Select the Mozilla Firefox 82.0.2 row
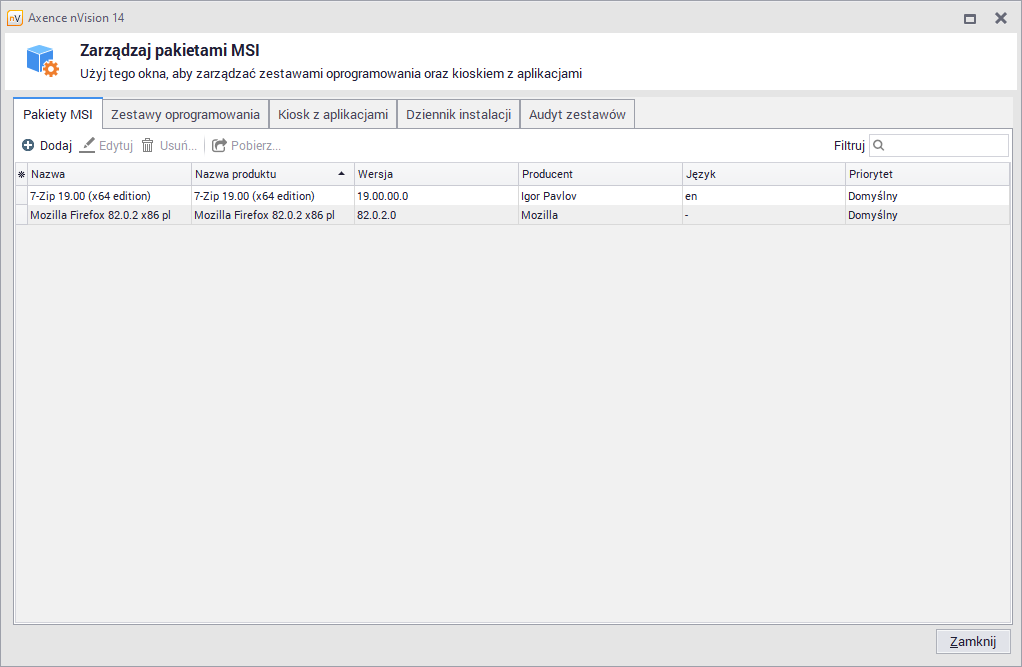 [109, 215]
